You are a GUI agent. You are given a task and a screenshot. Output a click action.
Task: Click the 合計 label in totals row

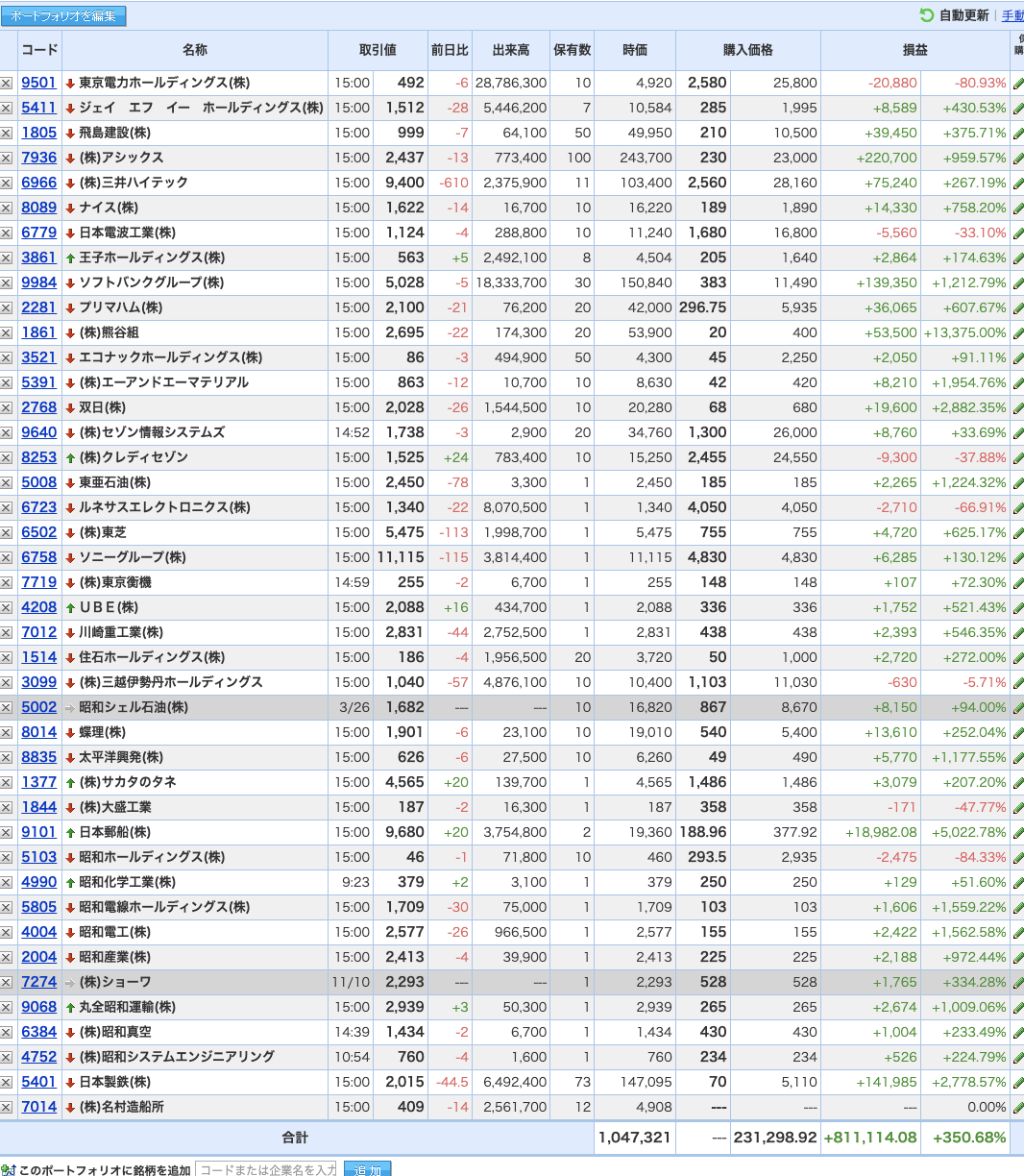[295, 1138]
